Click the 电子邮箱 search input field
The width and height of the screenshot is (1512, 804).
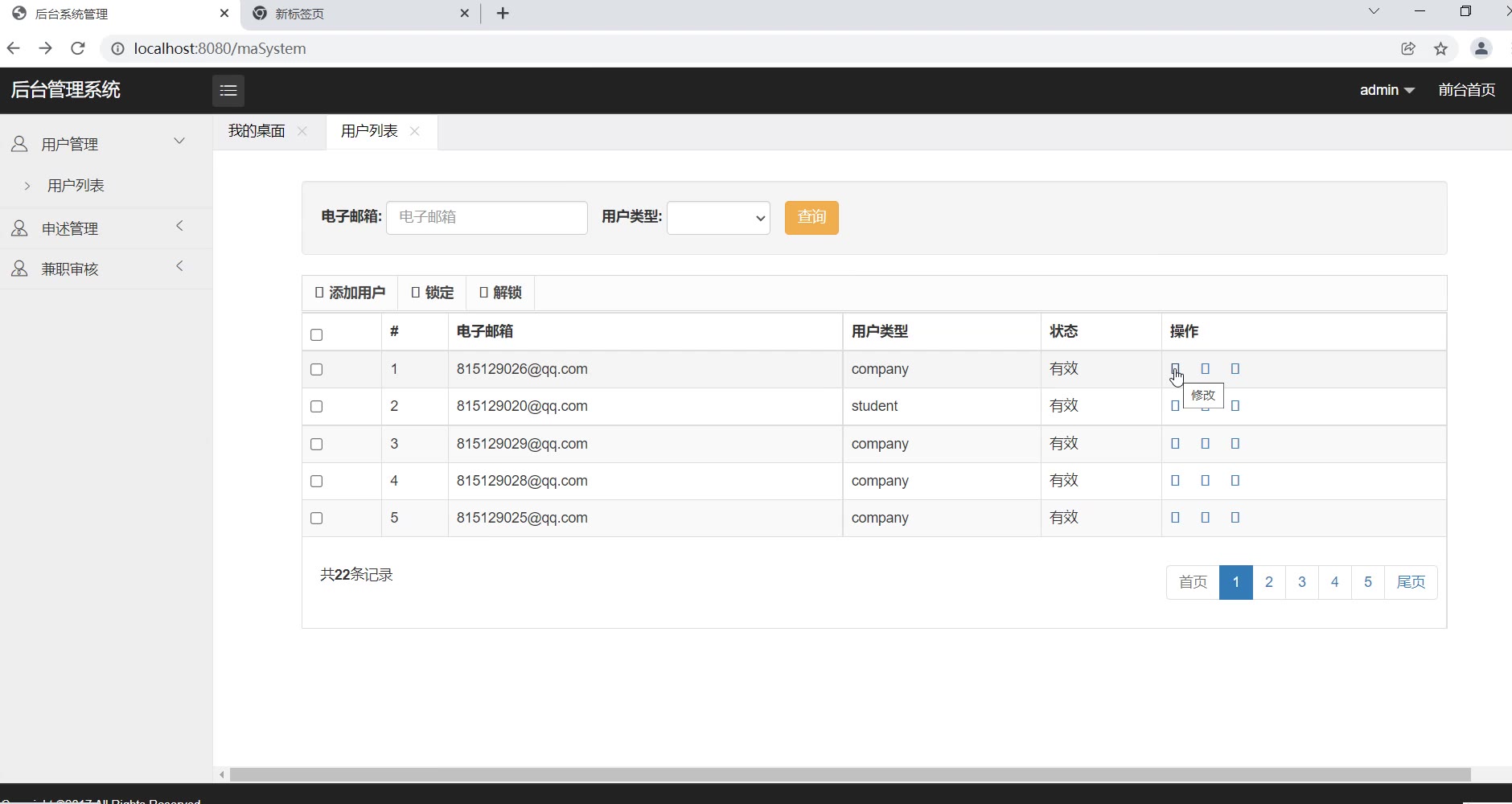(487, 218)
